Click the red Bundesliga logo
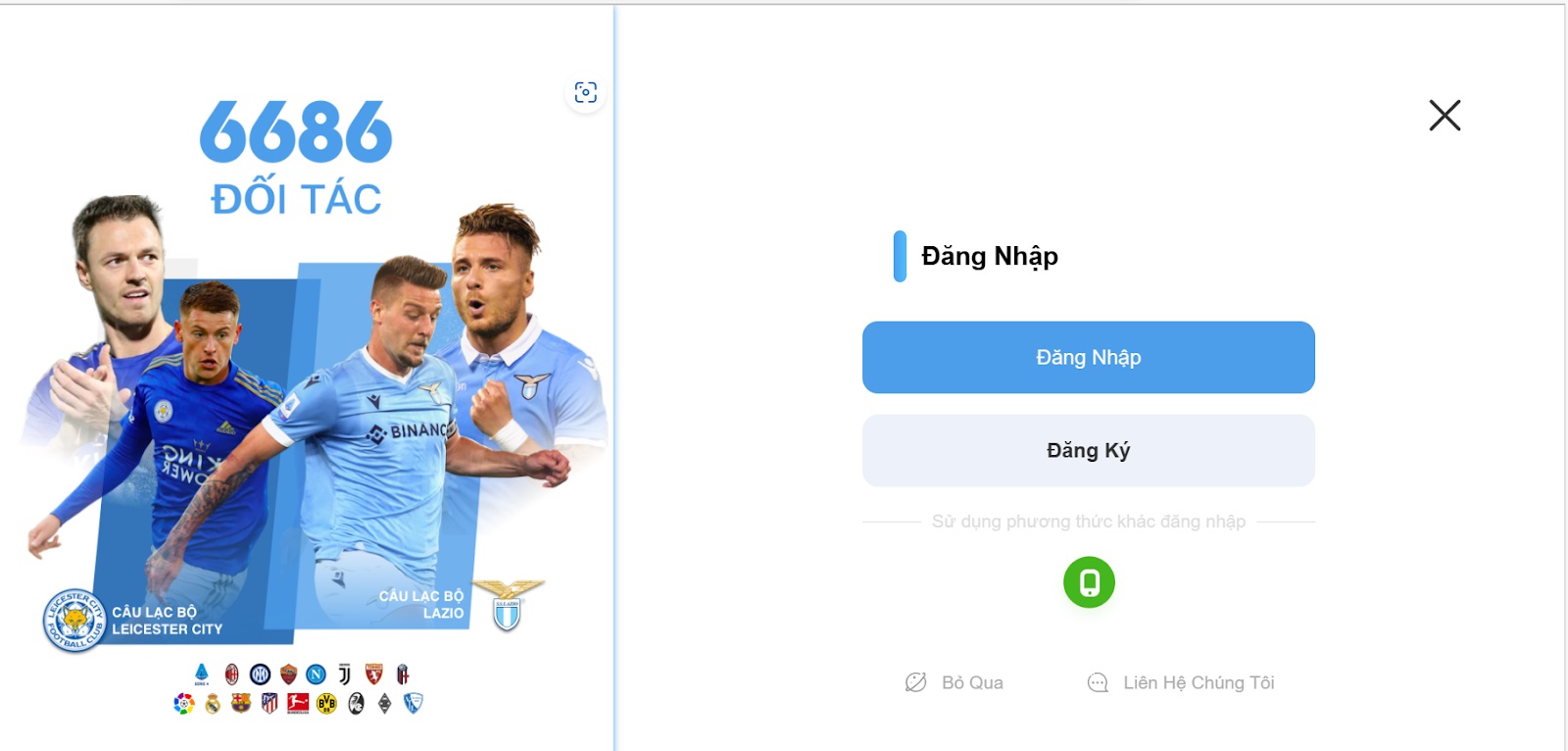 298,703
